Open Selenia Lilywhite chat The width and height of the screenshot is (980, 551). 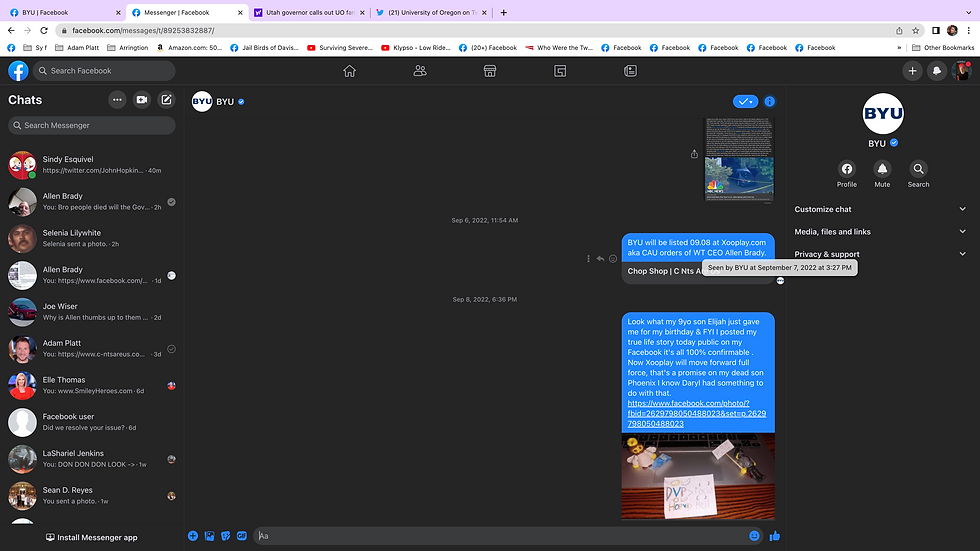[x=92, y=238]
